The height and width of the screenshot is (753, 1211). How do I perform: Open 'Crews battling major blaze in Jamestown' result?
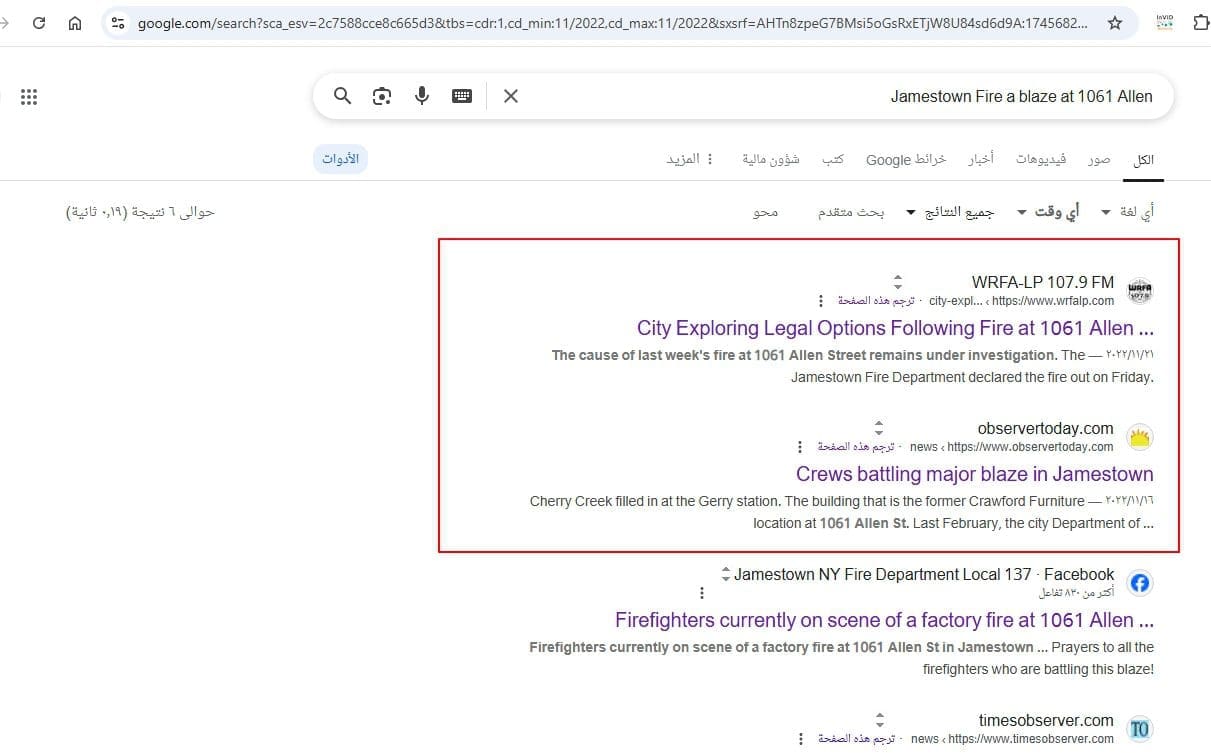pos(975,474)
